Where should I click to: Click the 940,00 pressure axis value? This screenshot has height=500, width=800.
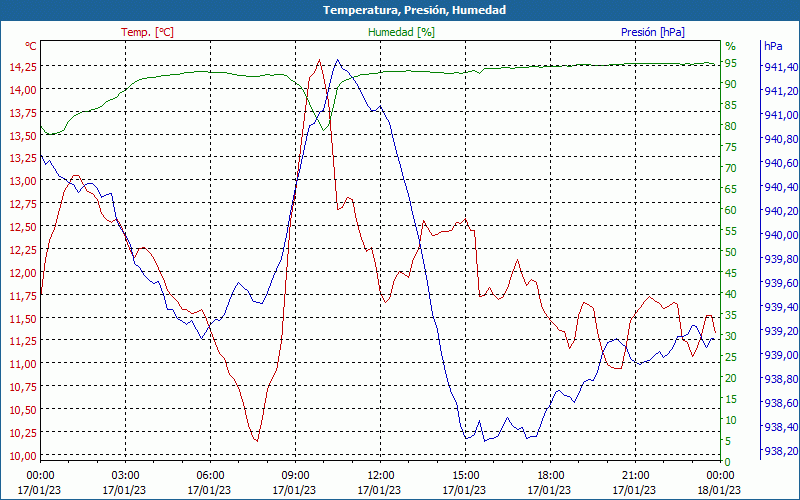781,235
